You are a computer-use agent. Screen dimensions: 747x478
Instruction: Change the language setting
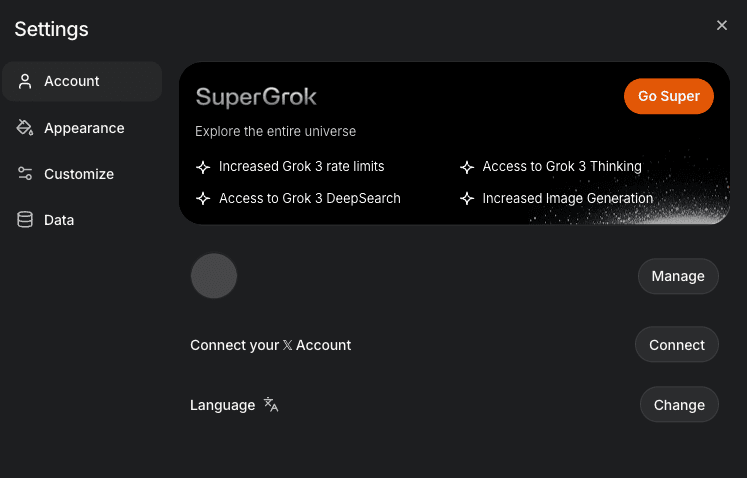(679, 405)
